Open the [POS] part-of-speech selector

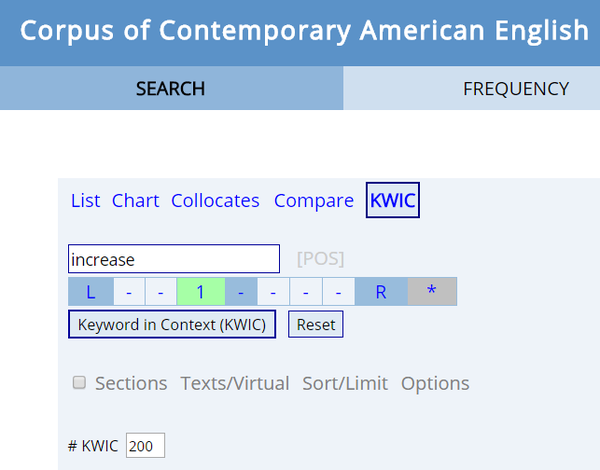tap(320, 259)
